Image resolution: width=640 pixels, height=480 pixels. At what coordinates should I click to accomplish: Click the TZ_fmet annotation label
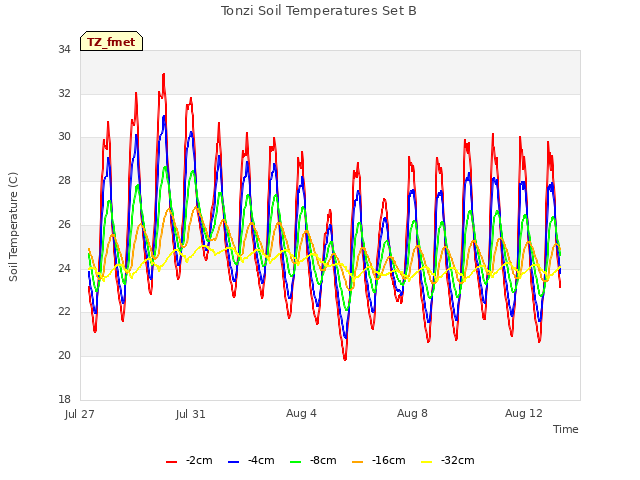(x=111, y=41)
